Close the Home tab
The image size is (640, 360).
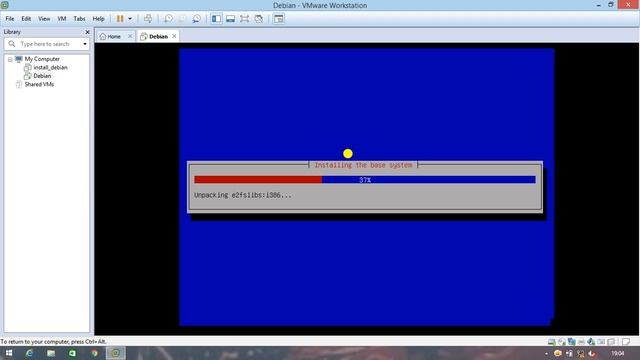click(x=130, y=36)
